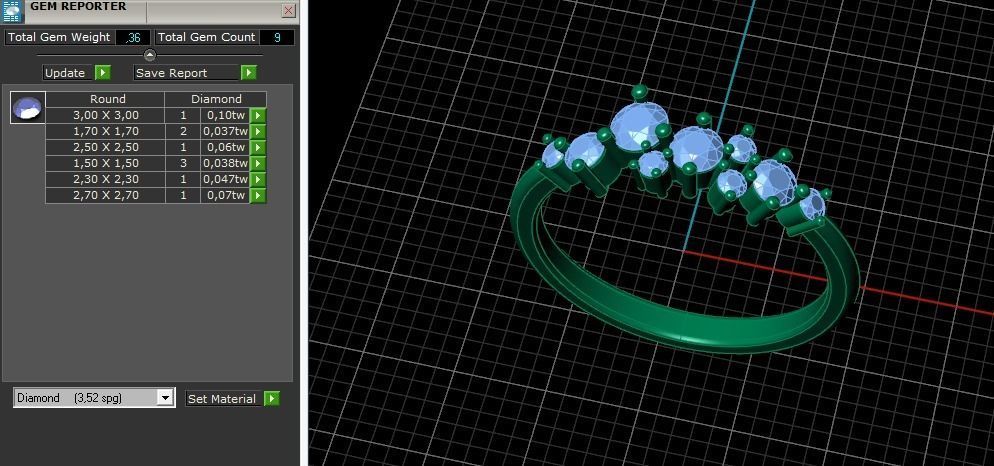This screenshot has height=466, width=994.
Task: Click green arrow for 1,50 X 1,50 row
Action: [x=258, y=163]
